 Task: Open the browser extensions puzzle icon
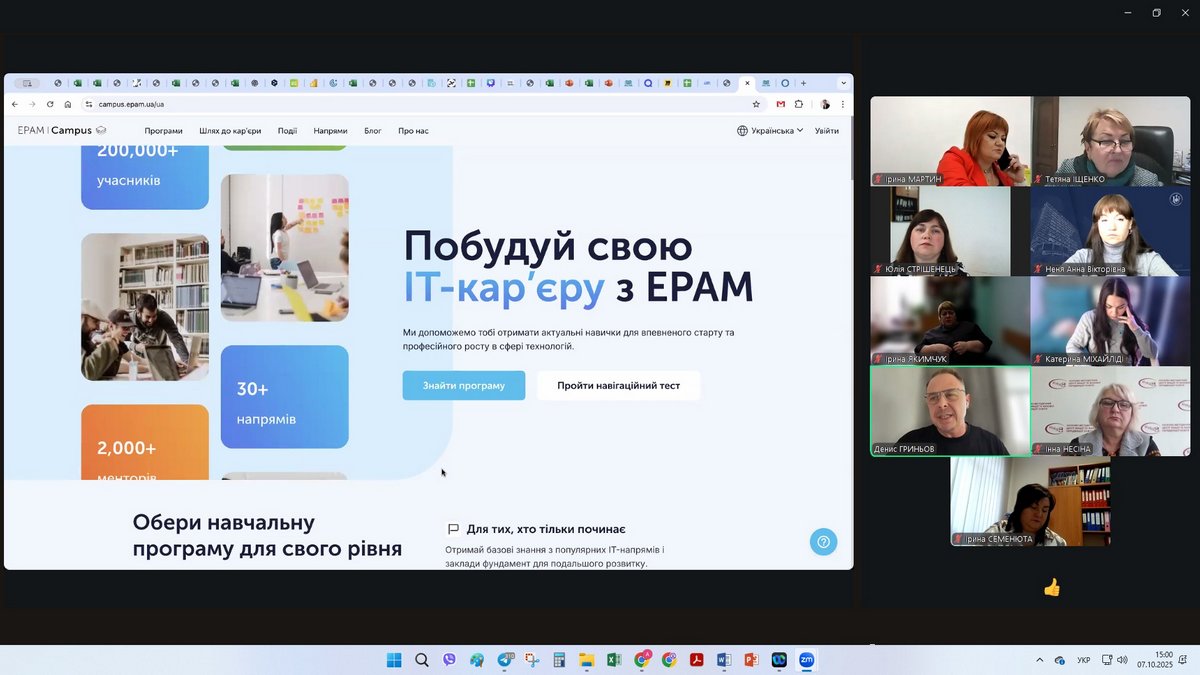799,104
